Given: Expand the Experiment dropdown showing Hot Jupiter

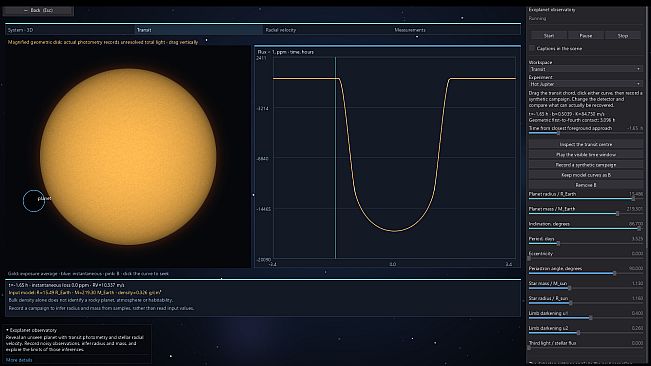Looking at the screenshot, I should pyautogui.click(x=585, y=84).
